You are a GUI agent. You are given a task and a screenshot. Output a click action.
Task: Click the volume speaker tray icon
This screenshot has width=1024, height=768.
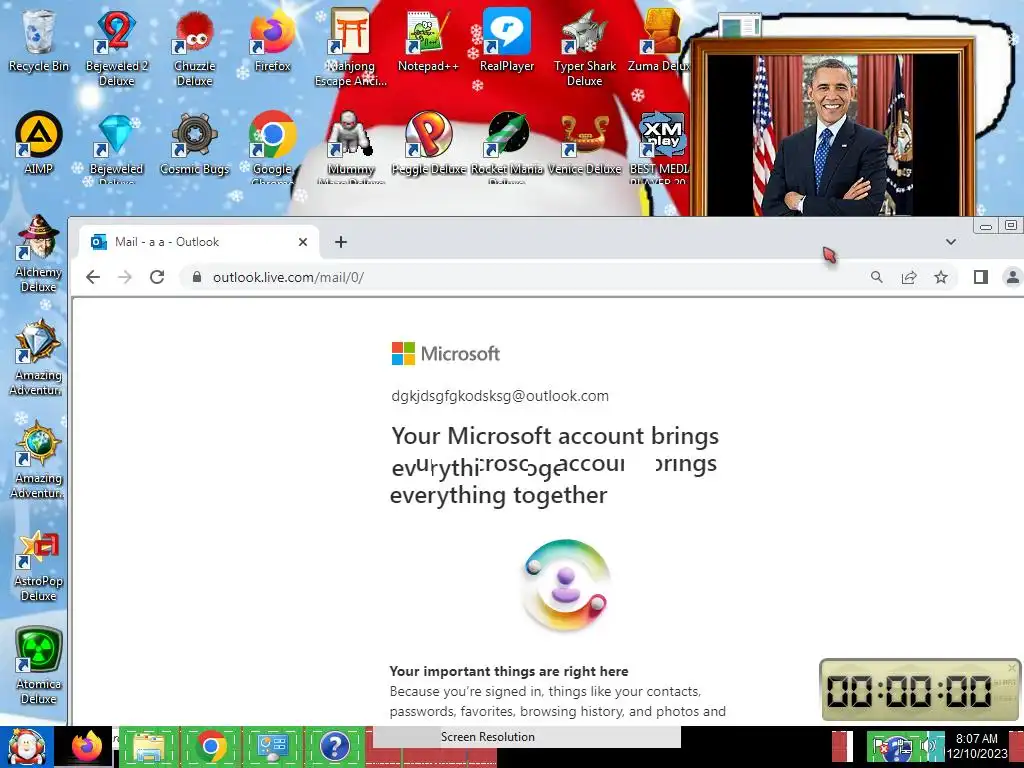929,746
